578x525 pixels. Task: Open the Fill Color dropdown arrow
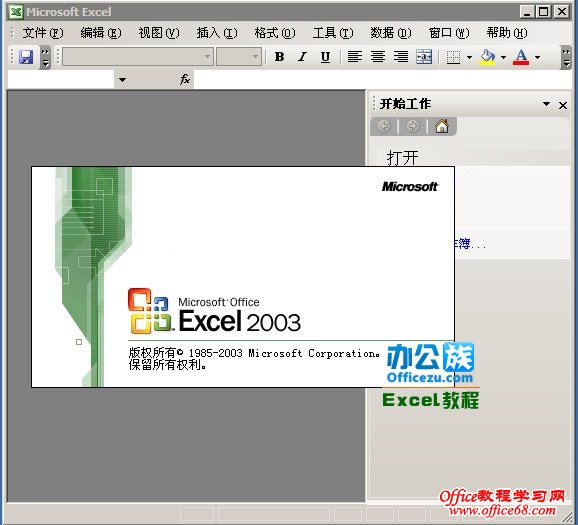tap(503, 57)
